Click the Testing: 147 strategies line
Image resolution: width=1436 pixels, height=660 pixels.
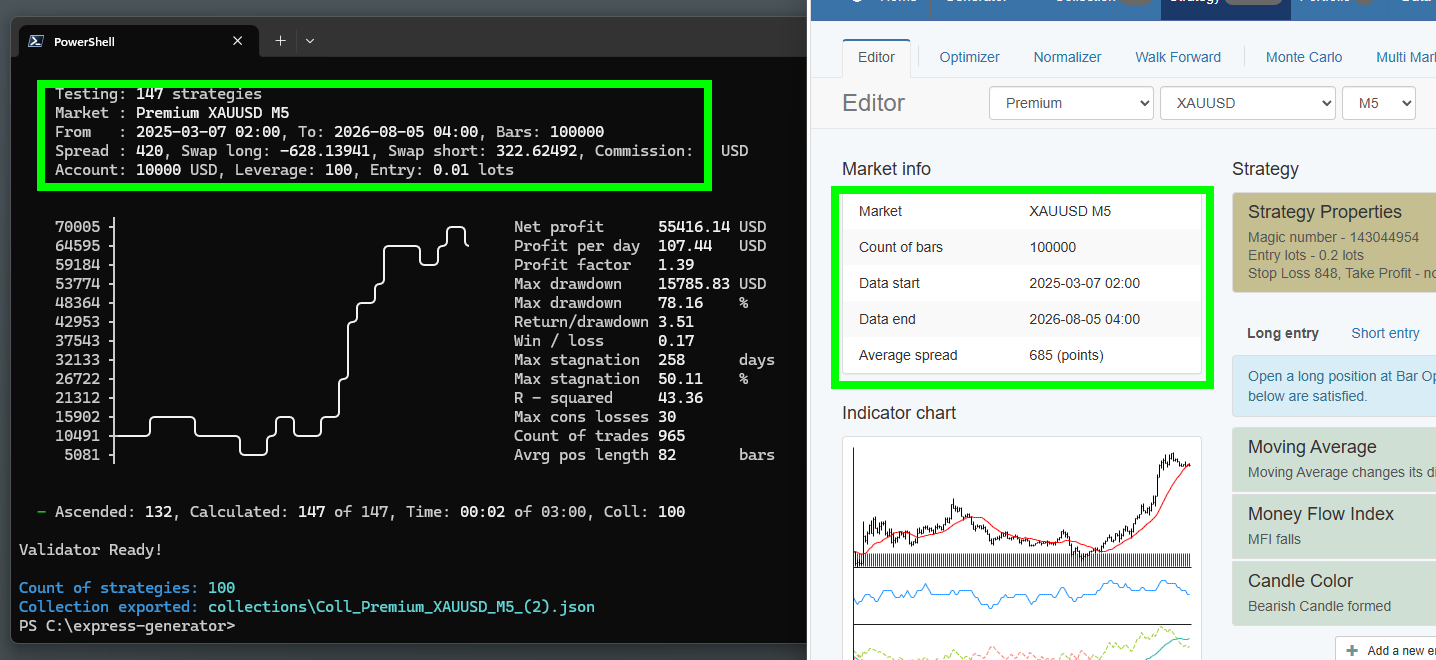[158, 94]
